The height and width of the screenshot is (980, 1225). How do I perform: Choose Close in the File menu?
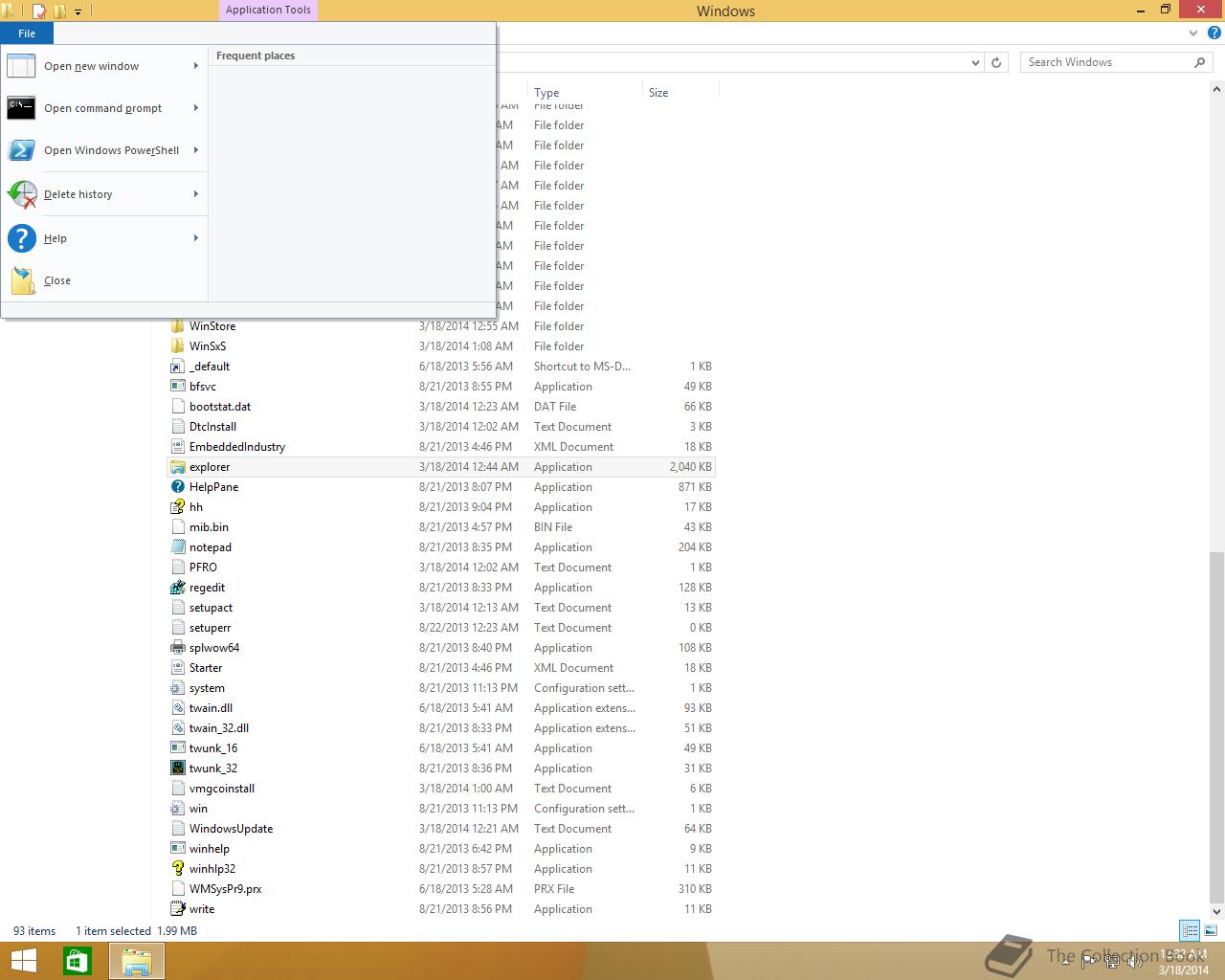pos(104,280)
